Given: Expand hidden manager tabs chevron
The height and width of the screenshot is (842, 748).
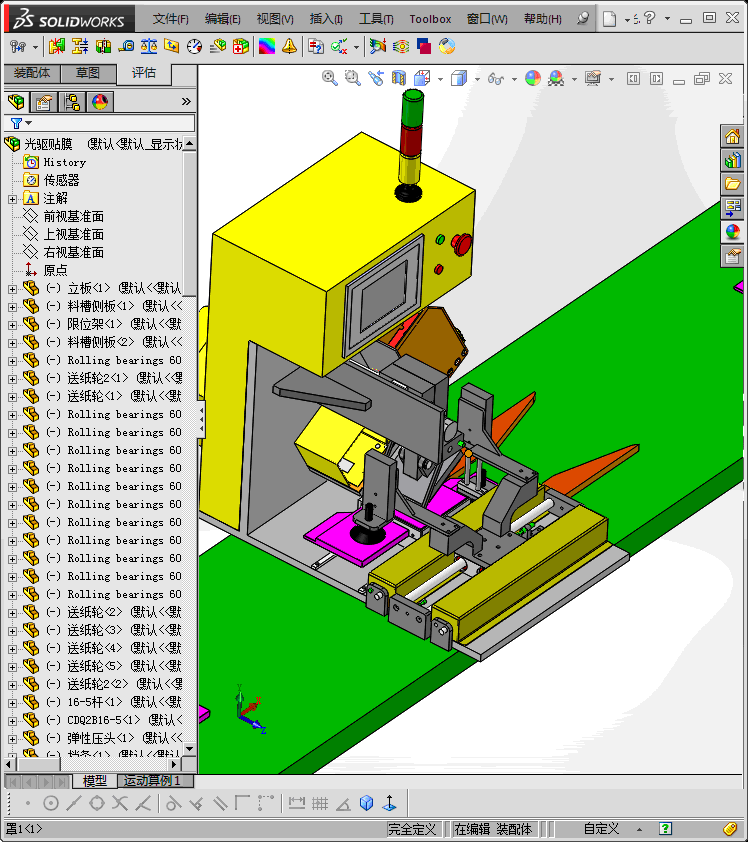Looking at the screenshot, I should tap(186, 101).
